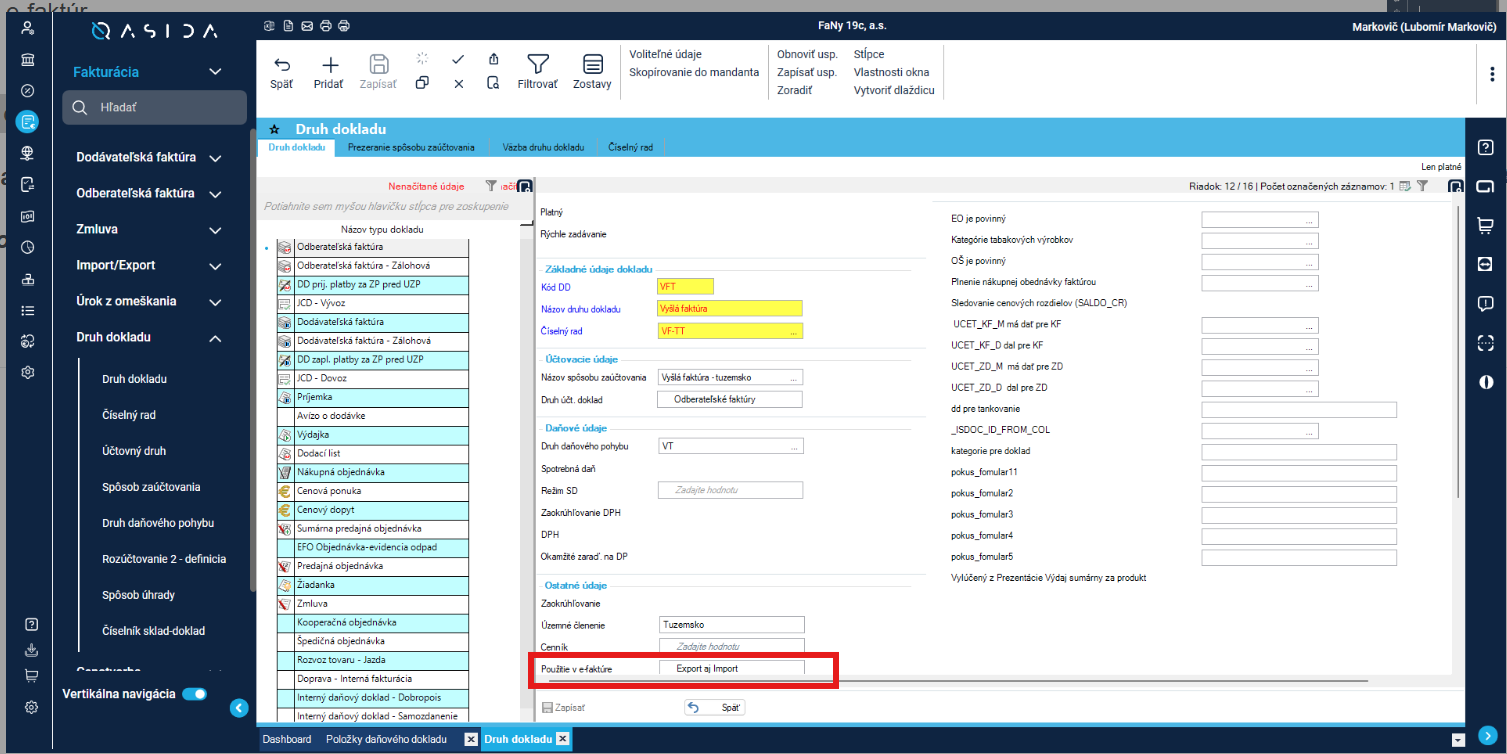Click the export upload icon in the toolbar
Viewport: 1507px width, 754px height.
[493, 59]
